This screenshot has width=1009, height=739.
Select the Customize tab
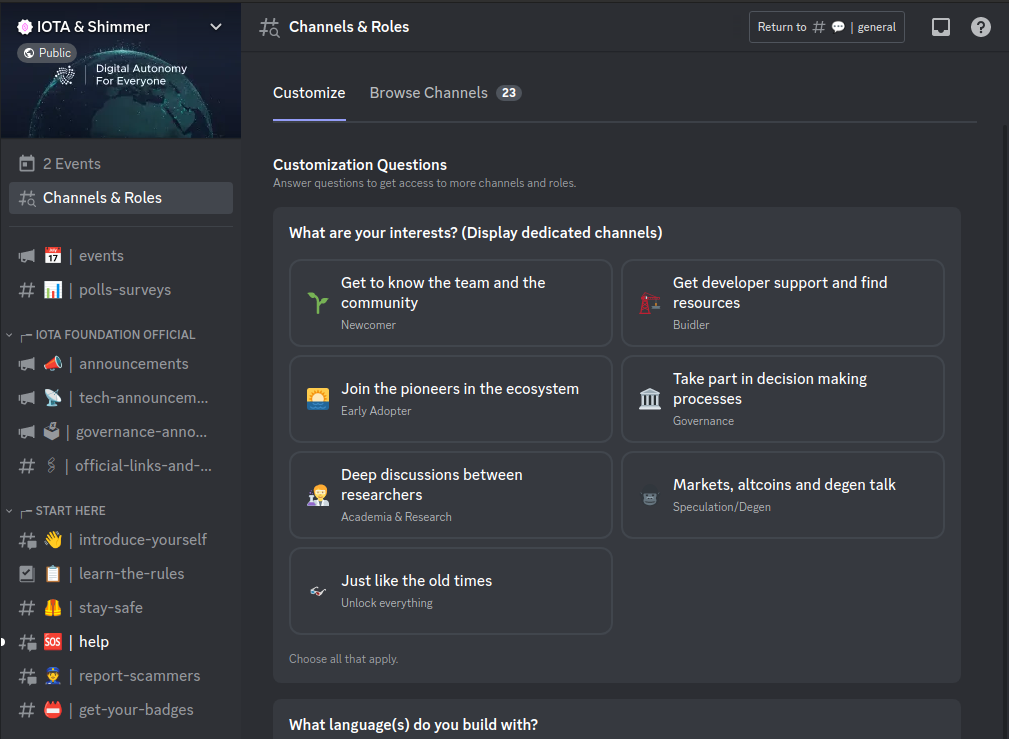308,93
